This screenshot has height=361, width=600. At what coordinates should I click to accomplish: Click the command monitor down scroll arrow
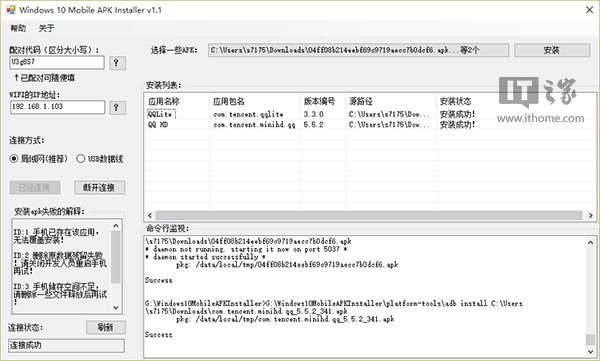pyautogui.click(x=590, y=351)
